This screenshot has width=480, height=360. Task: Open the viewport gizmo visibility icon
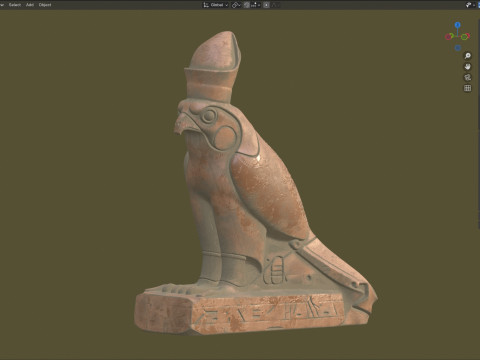(x=470, y=5)
